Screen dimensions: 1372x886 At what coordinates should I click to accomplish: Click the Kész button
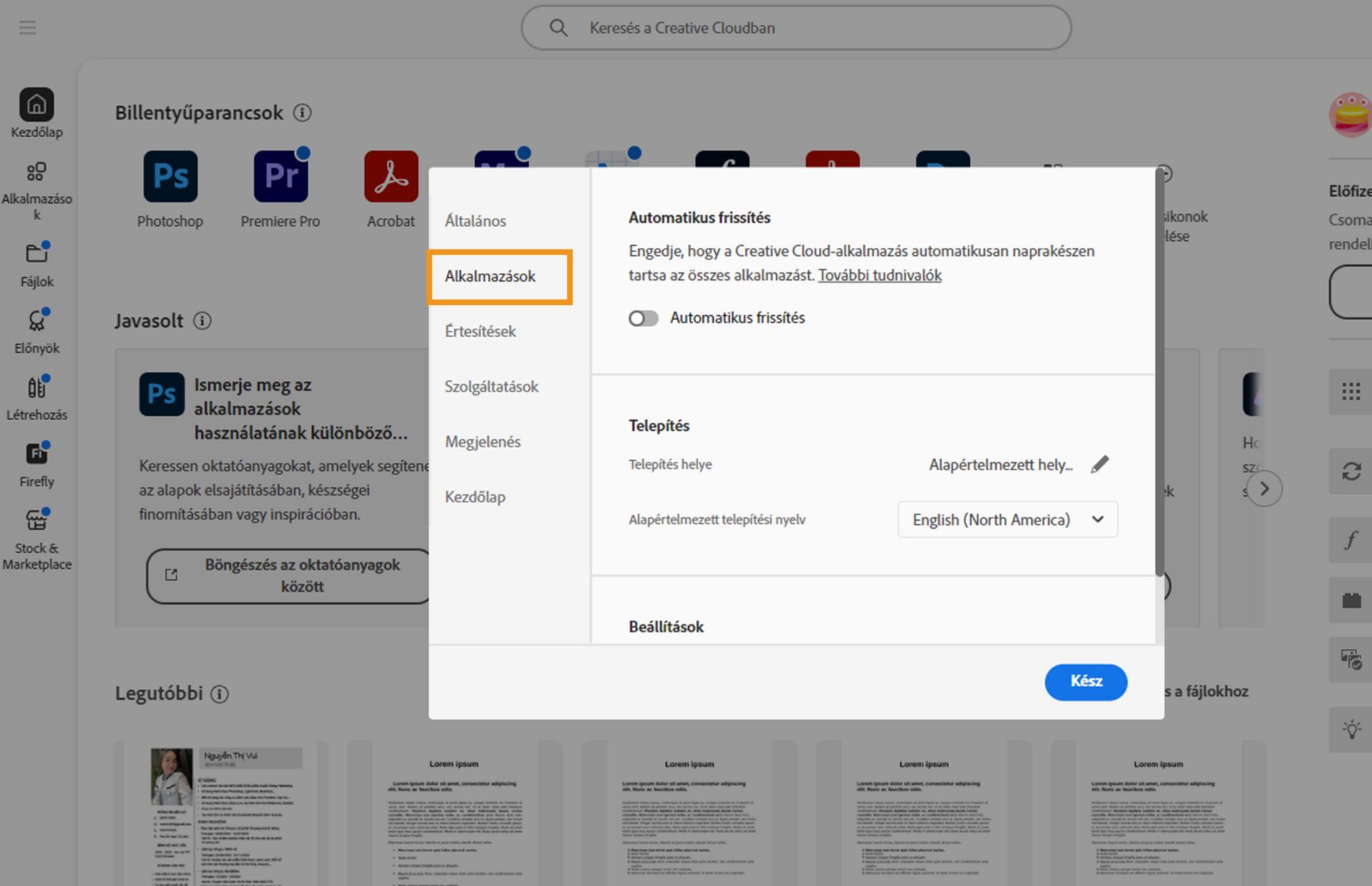point(1085,682)
